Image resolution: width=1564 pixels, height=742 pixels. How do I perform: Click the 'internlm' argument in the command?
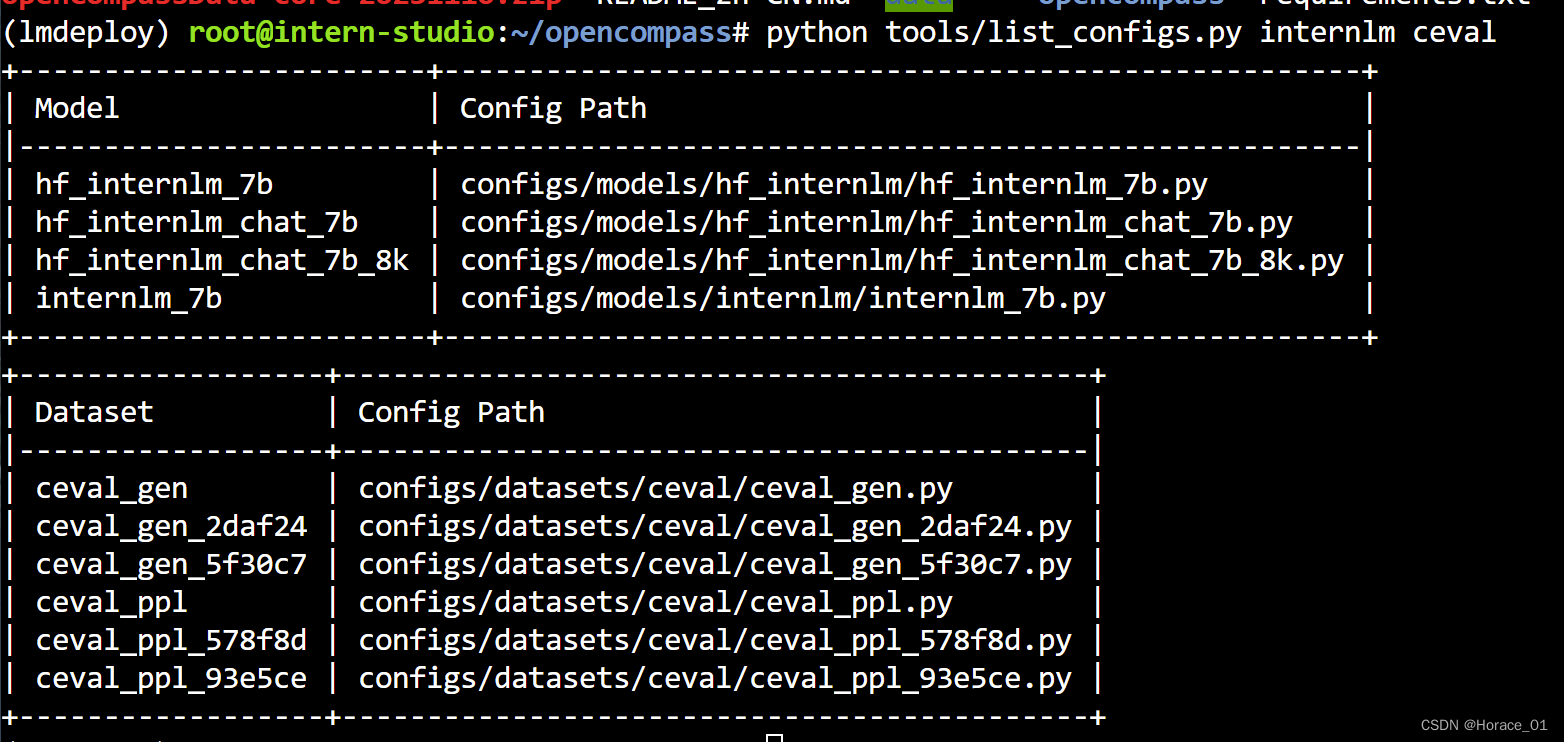click(x=1327, y=33)
